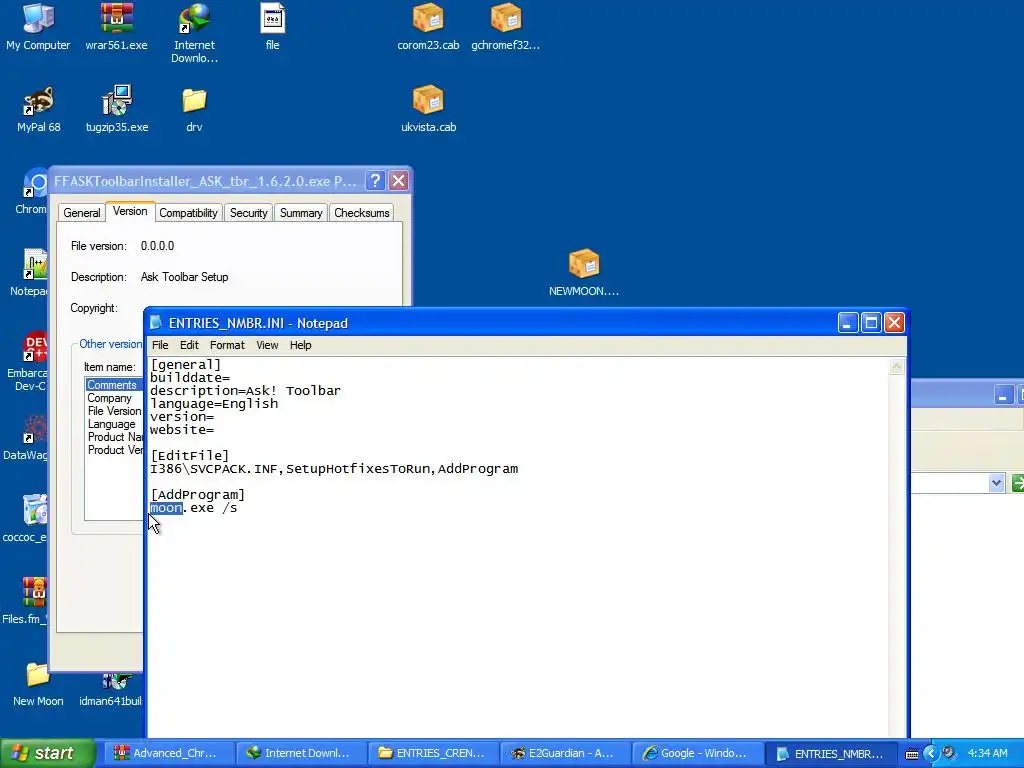Viewport: 1024px width, 768px height.
Task: Click the green Go arrow in background window
Action: coord(1017,483)
